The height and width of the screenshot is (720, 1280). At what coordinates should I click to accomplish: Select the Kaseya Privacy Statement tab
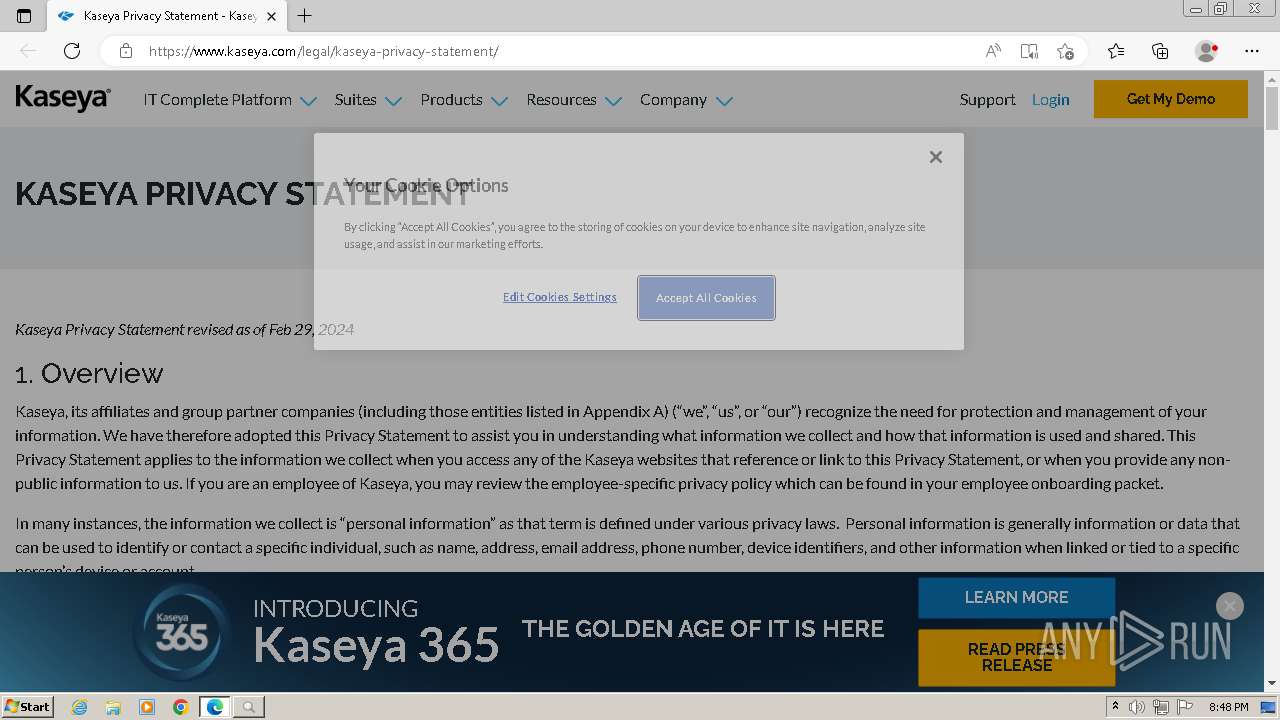click(x=165, y=16)
